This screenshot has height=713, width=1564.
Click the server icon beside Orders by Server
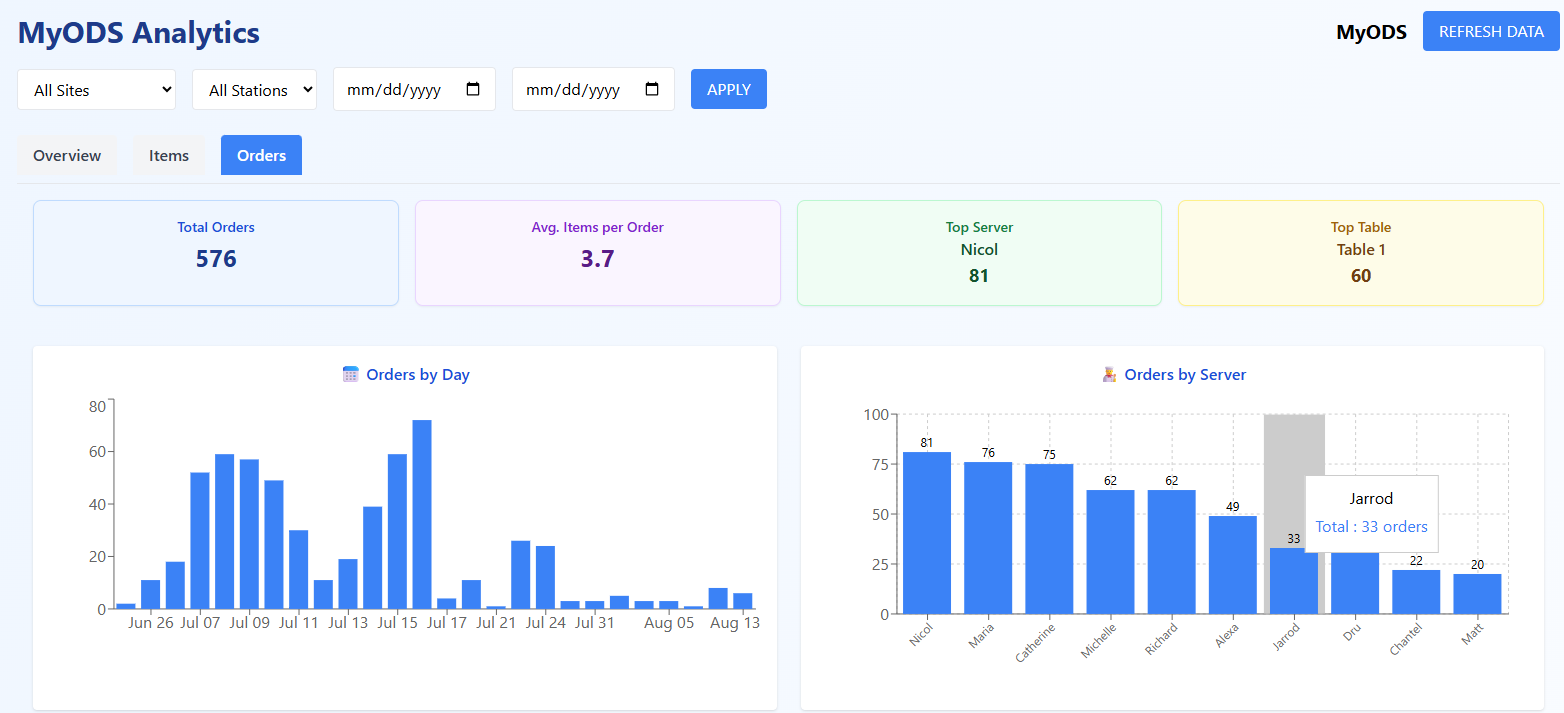(1107, 373)
